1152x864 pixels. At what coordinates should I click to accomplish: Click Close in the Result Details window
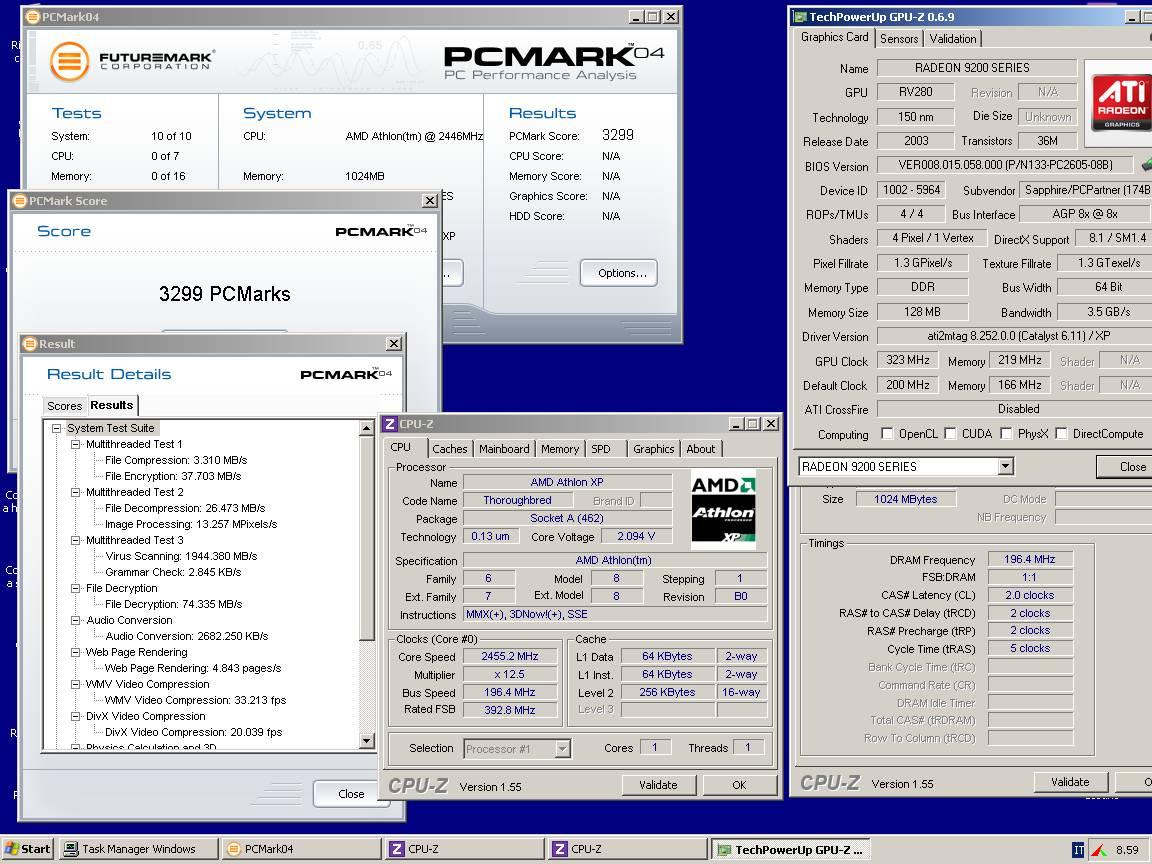[x=350, y=794]
